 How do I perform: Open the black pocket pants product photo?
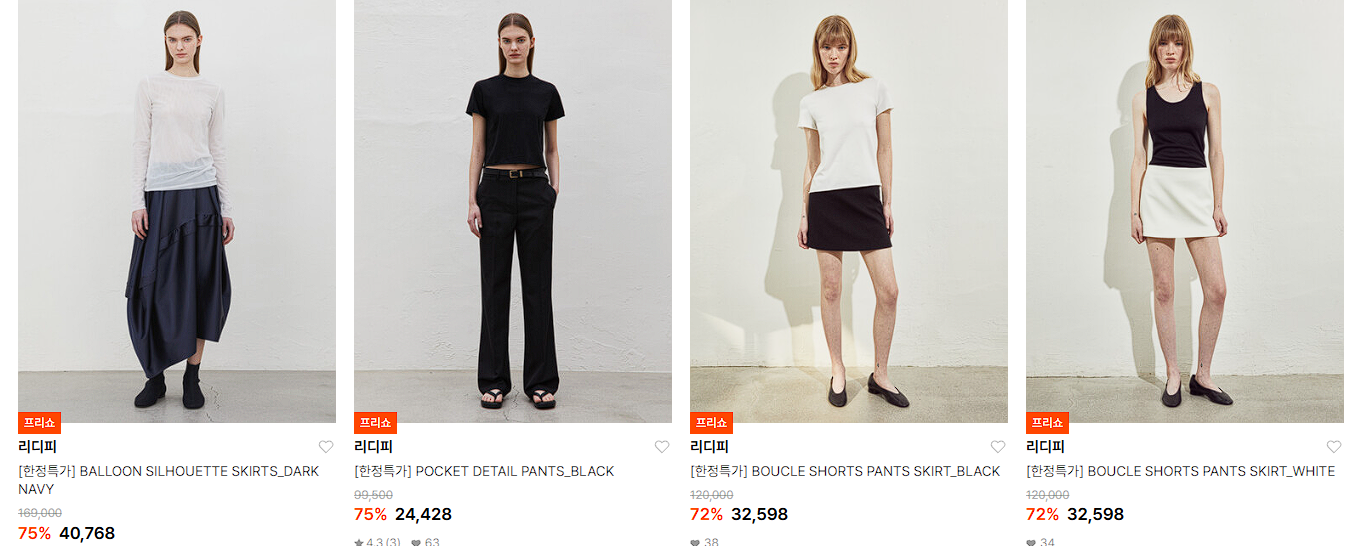tap(513, 211)
